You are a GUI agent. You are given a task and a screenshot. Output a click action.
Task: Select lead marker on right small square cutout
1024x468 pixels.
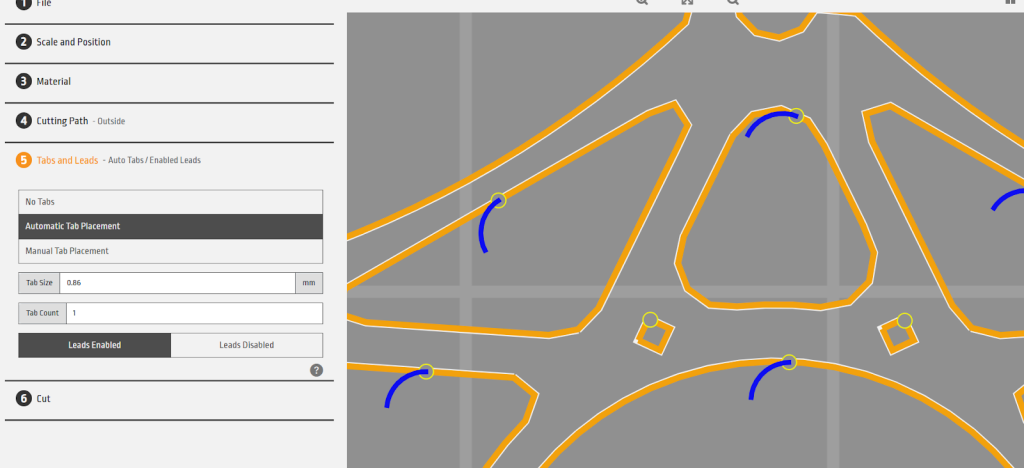coord(904,320)
